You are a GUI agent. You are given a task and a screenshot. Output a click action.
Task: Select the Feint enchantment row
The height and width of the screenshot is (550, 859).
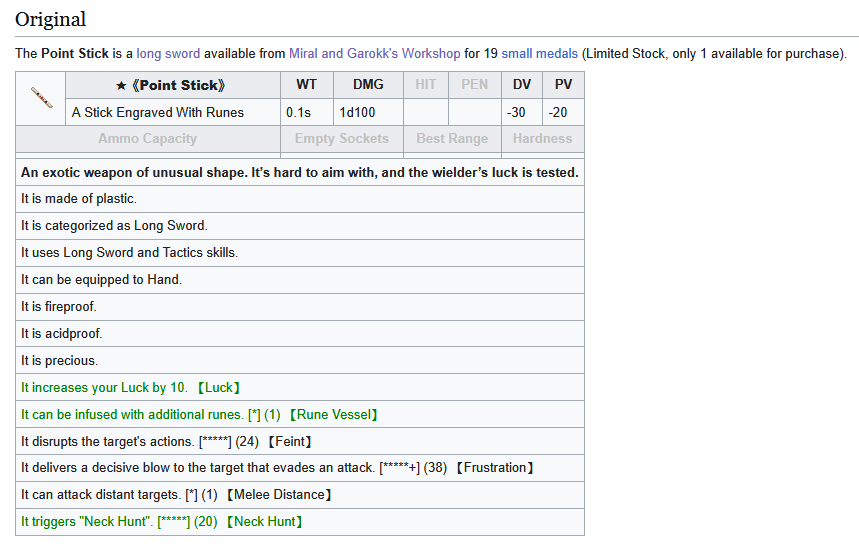tap(300, 442)
